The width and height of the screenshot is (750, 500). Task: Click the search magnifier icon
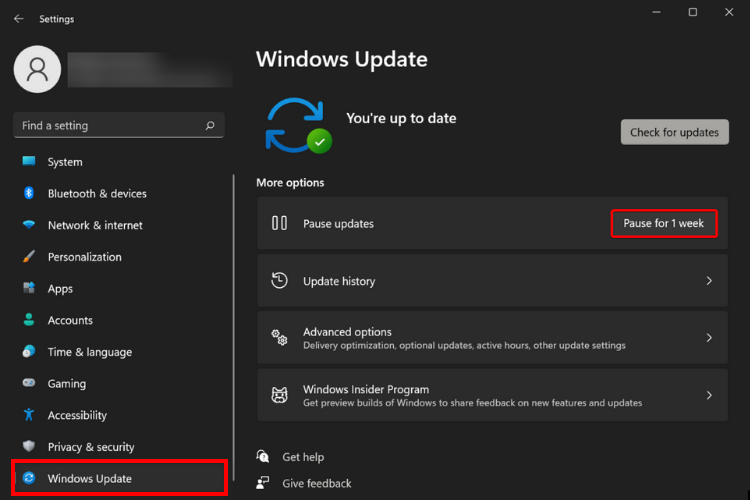[210, 125]
